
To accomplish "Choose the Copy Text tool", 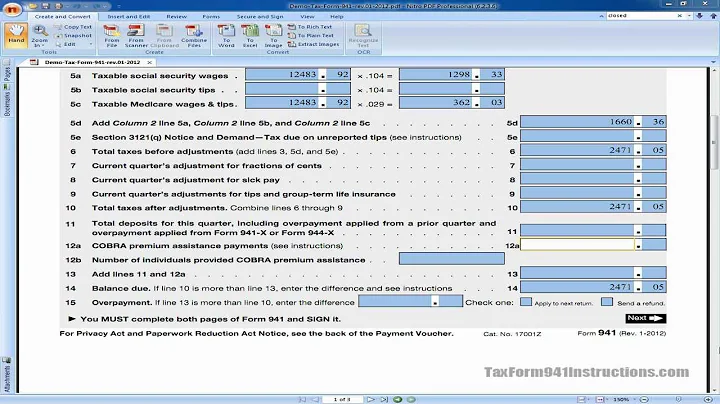I will 73,27.
